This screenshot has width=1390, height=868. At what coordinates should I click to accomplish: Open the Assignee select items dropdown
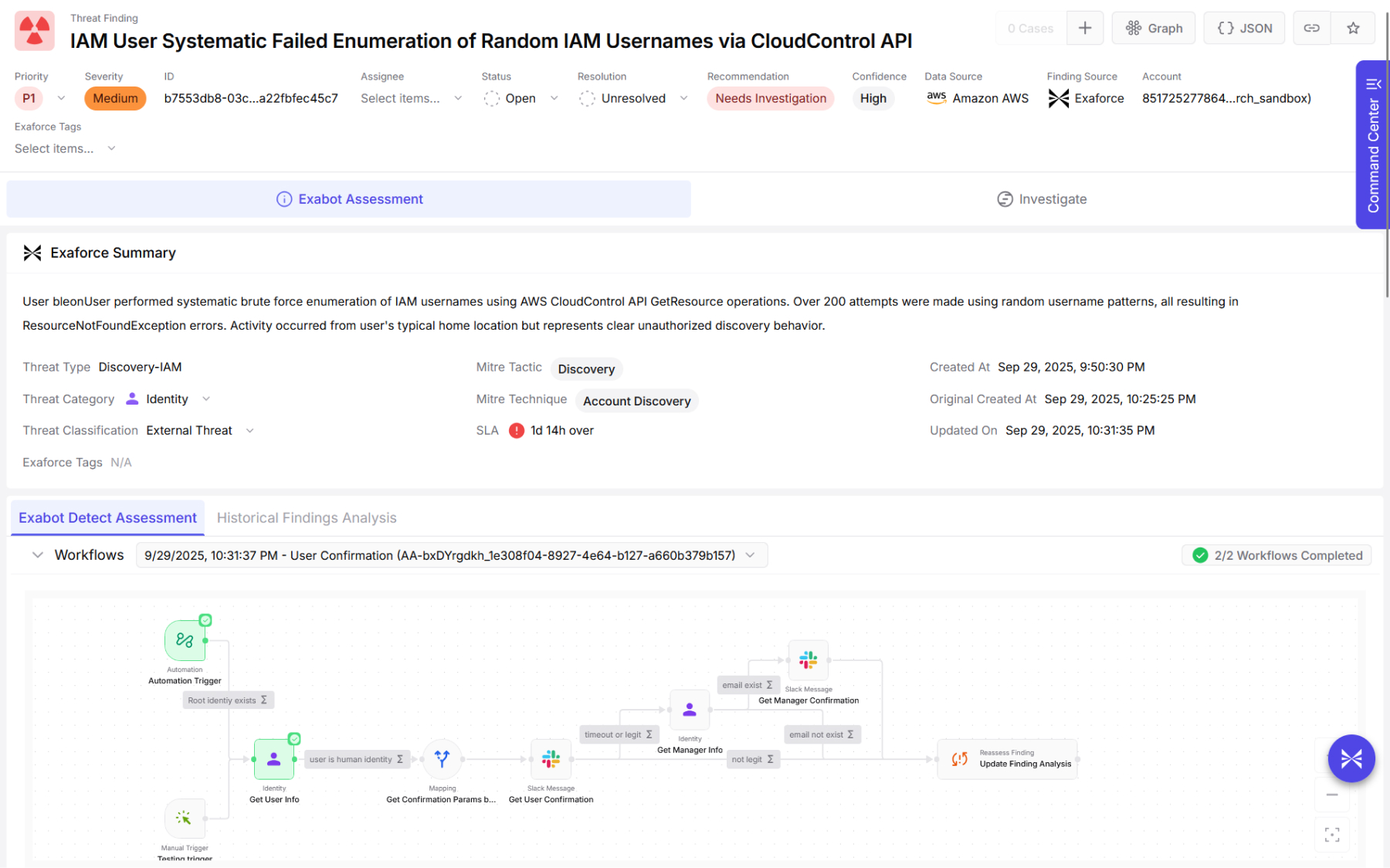412,98
